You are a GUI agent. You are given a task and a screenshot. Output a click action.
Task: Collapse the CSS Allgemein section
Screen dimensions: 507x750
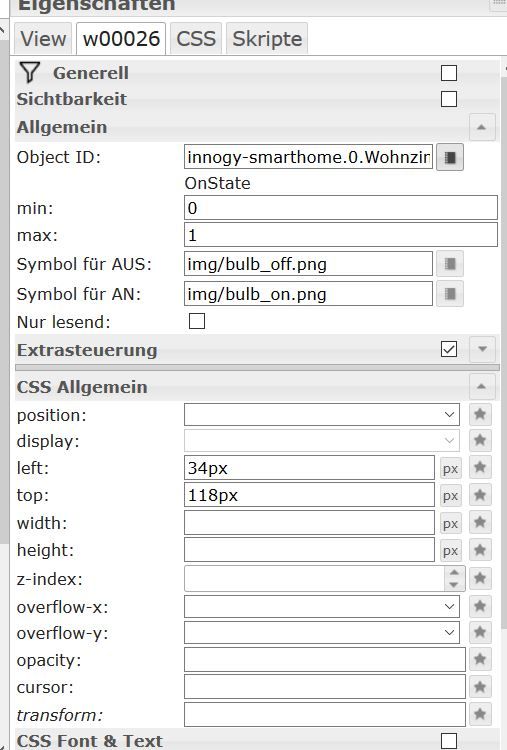(x=482, y=386)
